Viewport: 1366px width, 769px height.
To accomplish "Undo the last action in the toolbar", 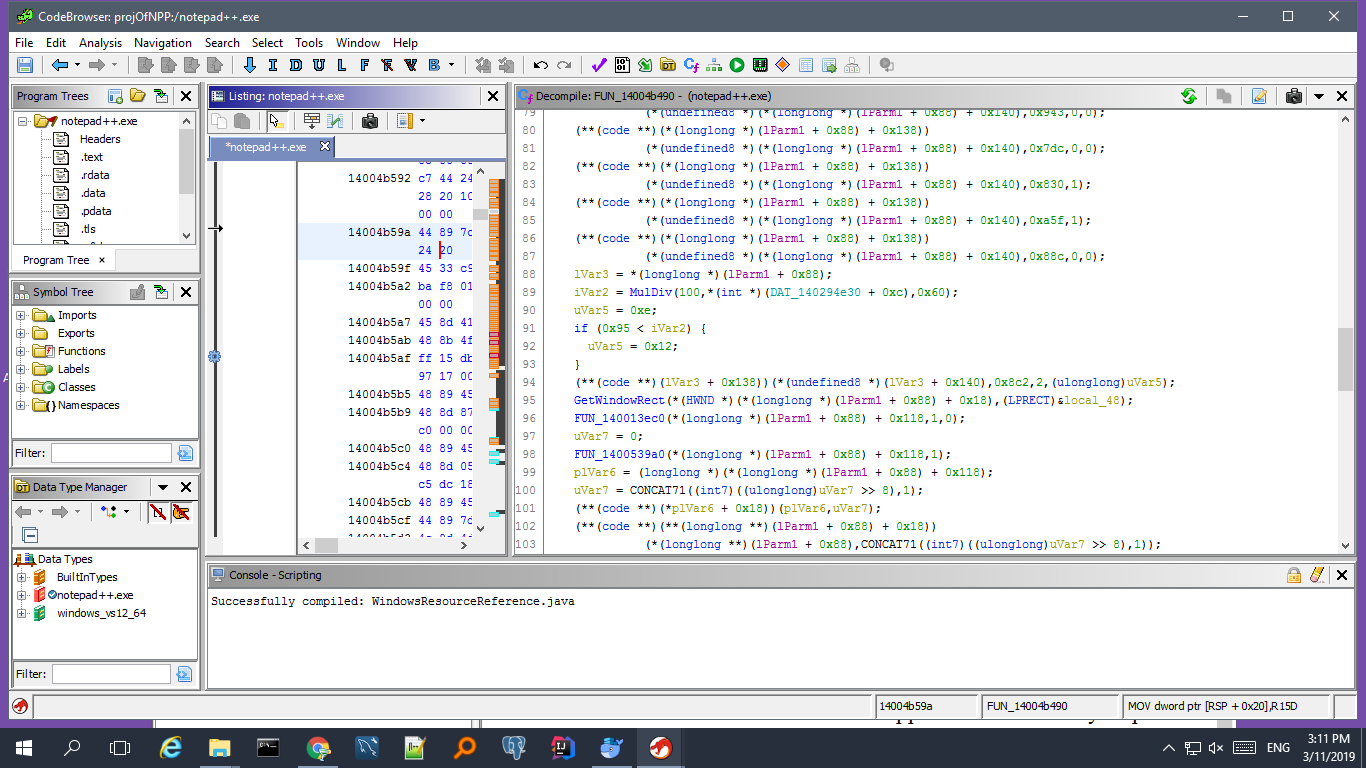I will tap(541, 65).
